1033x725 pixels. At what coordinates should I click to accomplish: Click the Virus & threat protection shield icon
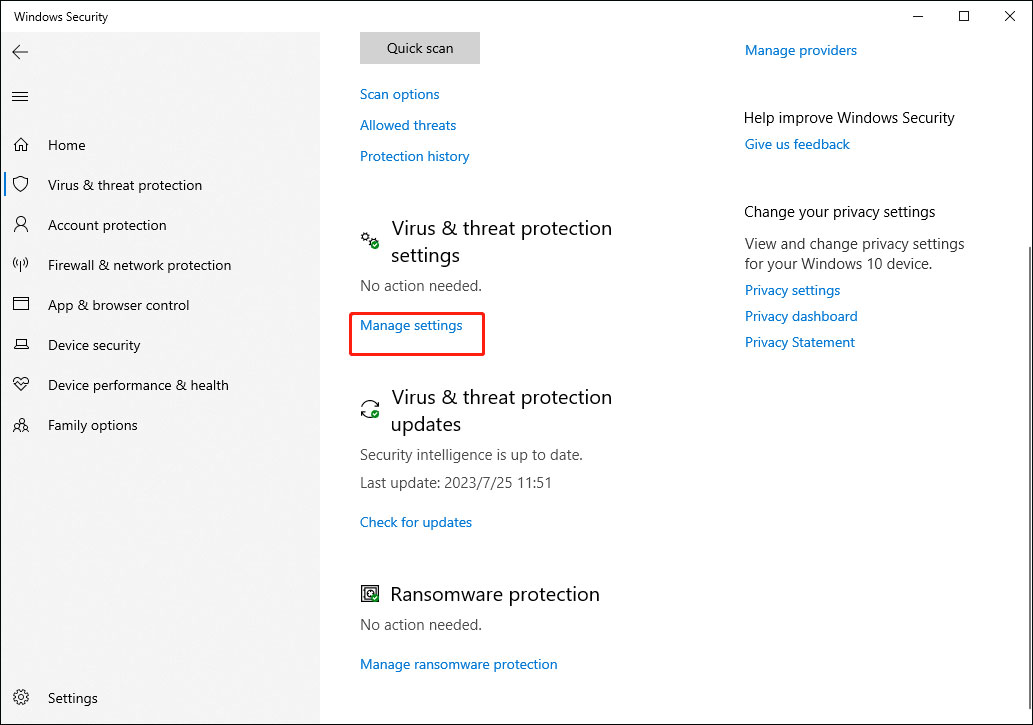pyautogui.click(x=21, y=185)
